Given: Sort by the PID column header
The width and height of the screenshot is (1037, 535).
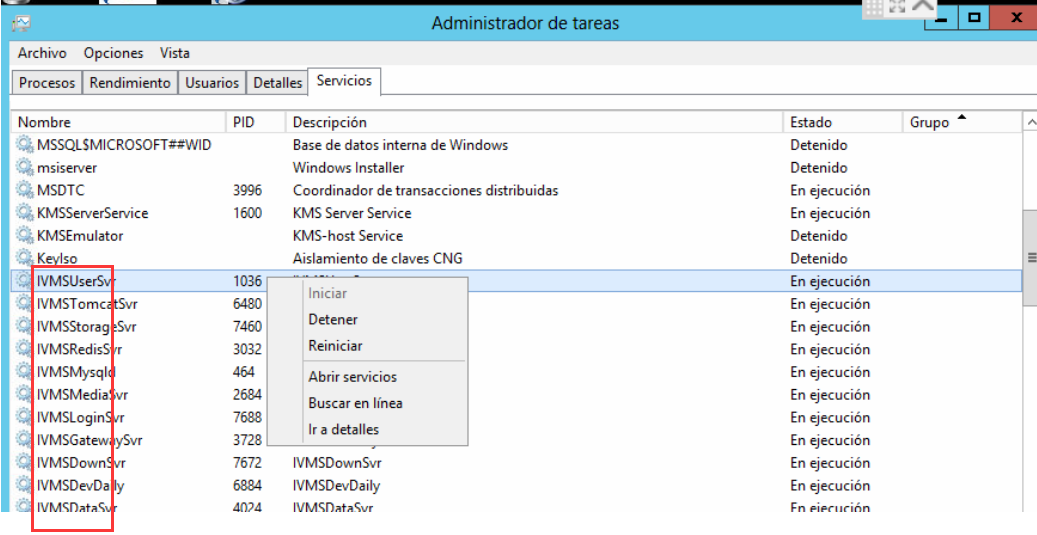Looking at the screenshot, I should coord(256,122).
